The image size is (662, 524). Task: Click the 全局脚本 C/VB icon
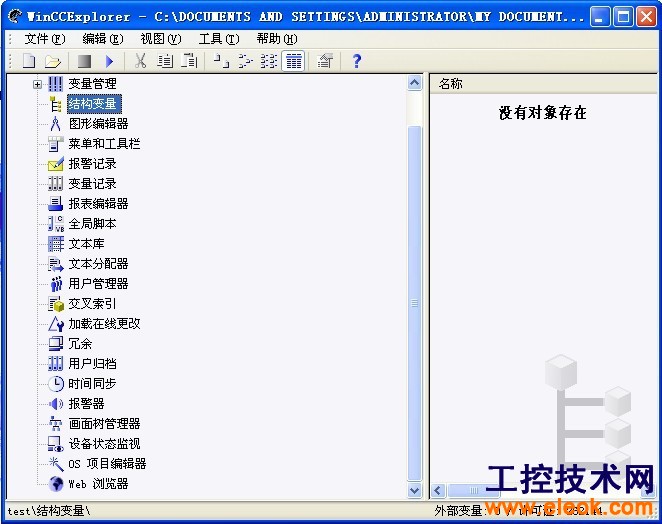[55, 224]
